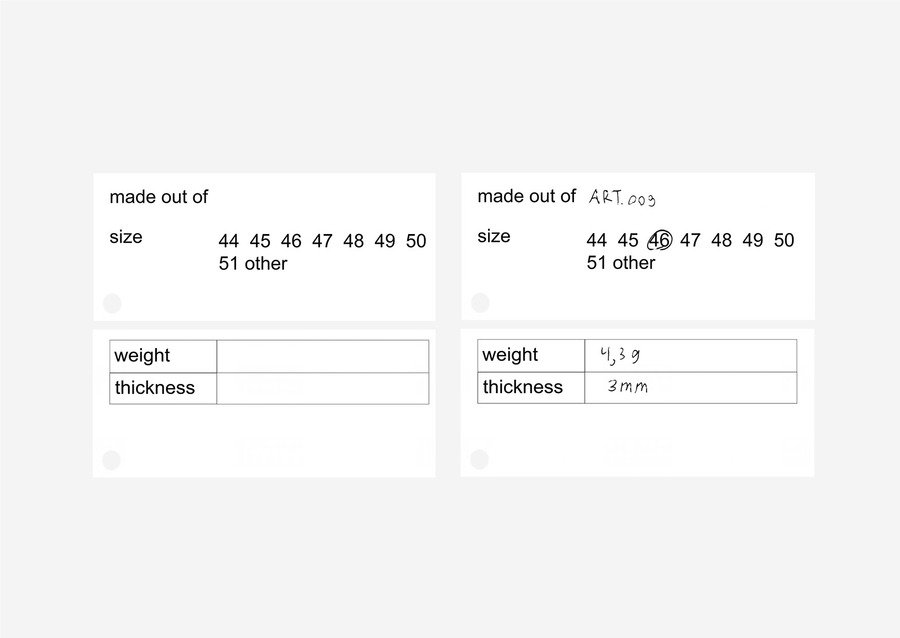The image size is (900, 638).
Task: Select size 44 on the blank left card
Action: click(x=229, y=241)
